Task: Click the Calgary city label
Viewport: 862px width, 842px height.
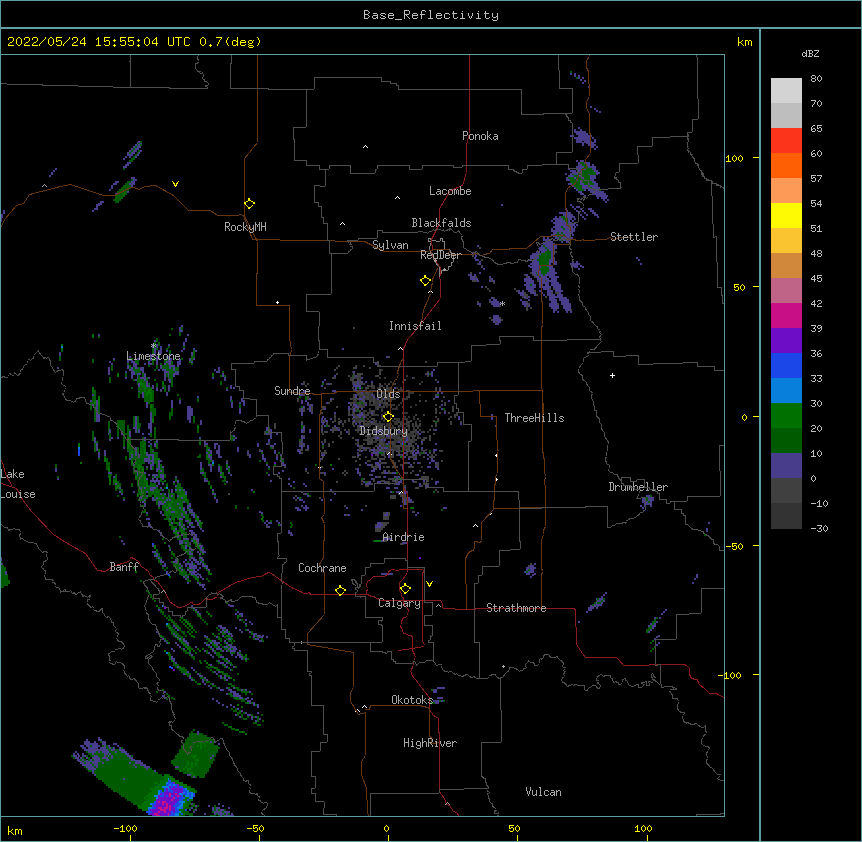Action: tap(399, 603)
